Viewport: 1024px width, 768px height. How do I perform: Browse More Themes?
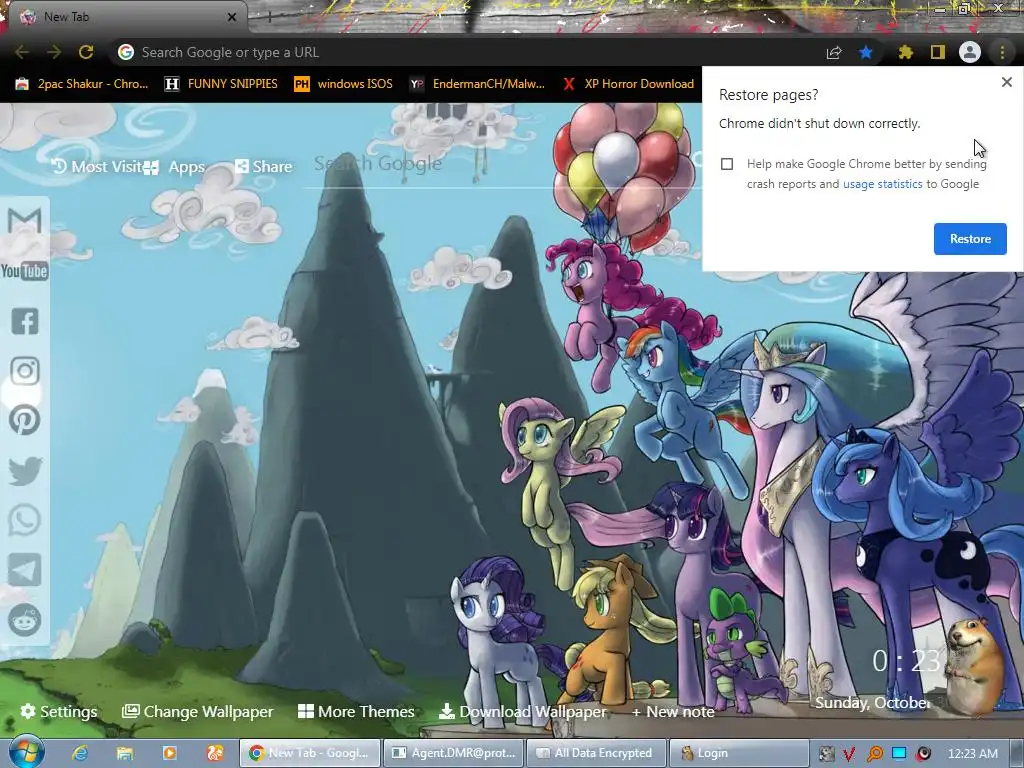tap(356, 711)
